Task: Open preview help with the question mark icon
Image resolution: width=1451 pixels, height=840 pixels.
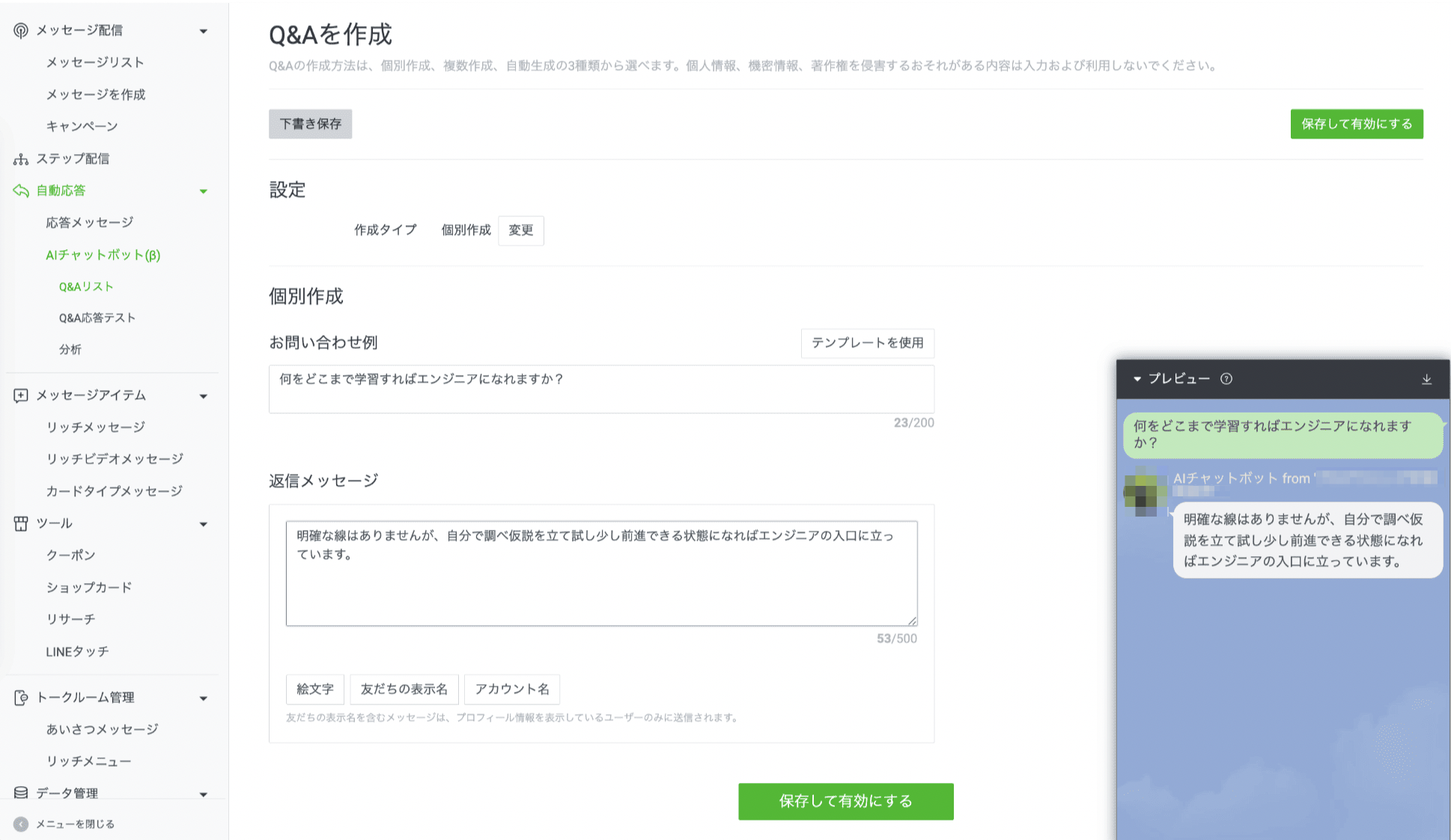Action: click(1226, 379)
